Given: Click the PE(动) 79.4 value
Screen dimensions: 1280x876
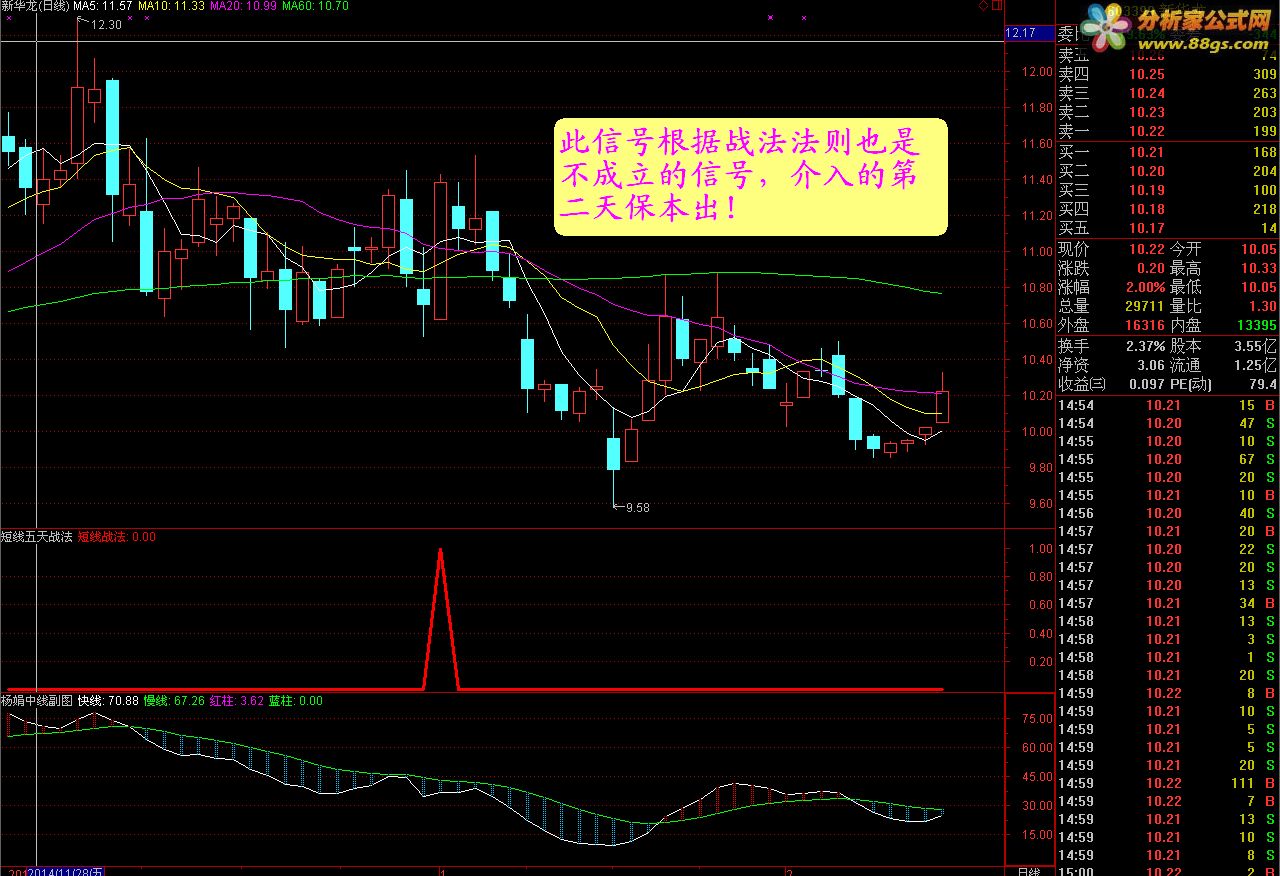Looking at the screenshot, I should (1262, 384).
